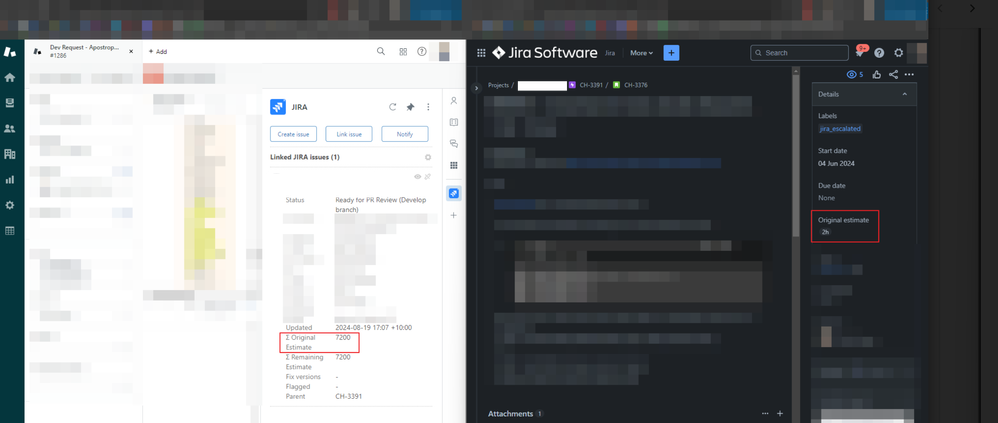998x423 pixels.
Task: Open the products grid icon beside help
Action: point(403,52)
